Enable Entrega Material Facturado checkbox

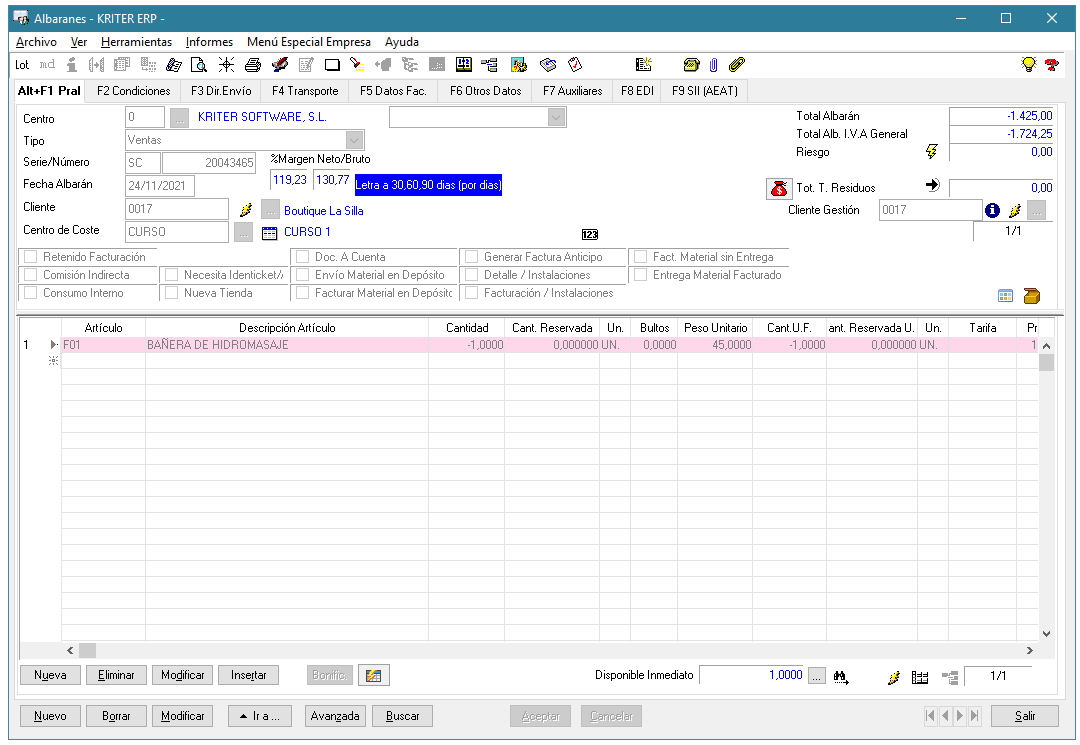641,275
